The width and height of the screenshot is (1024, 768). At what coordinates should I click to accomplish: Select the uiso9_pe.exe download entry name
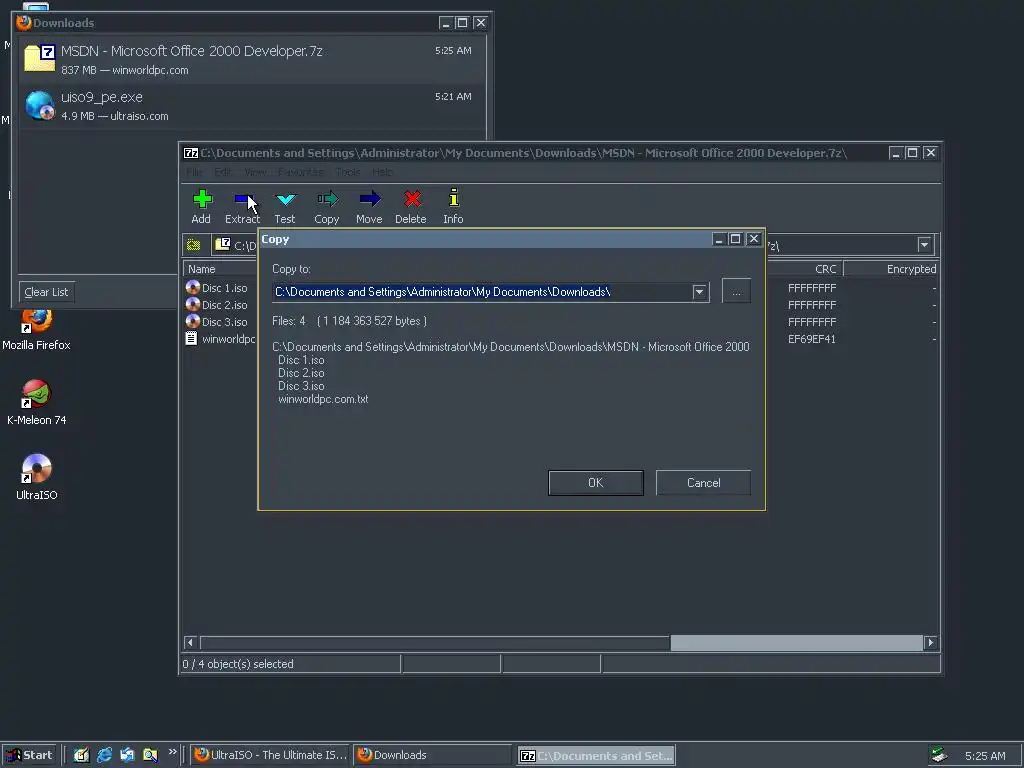[101, 97]
